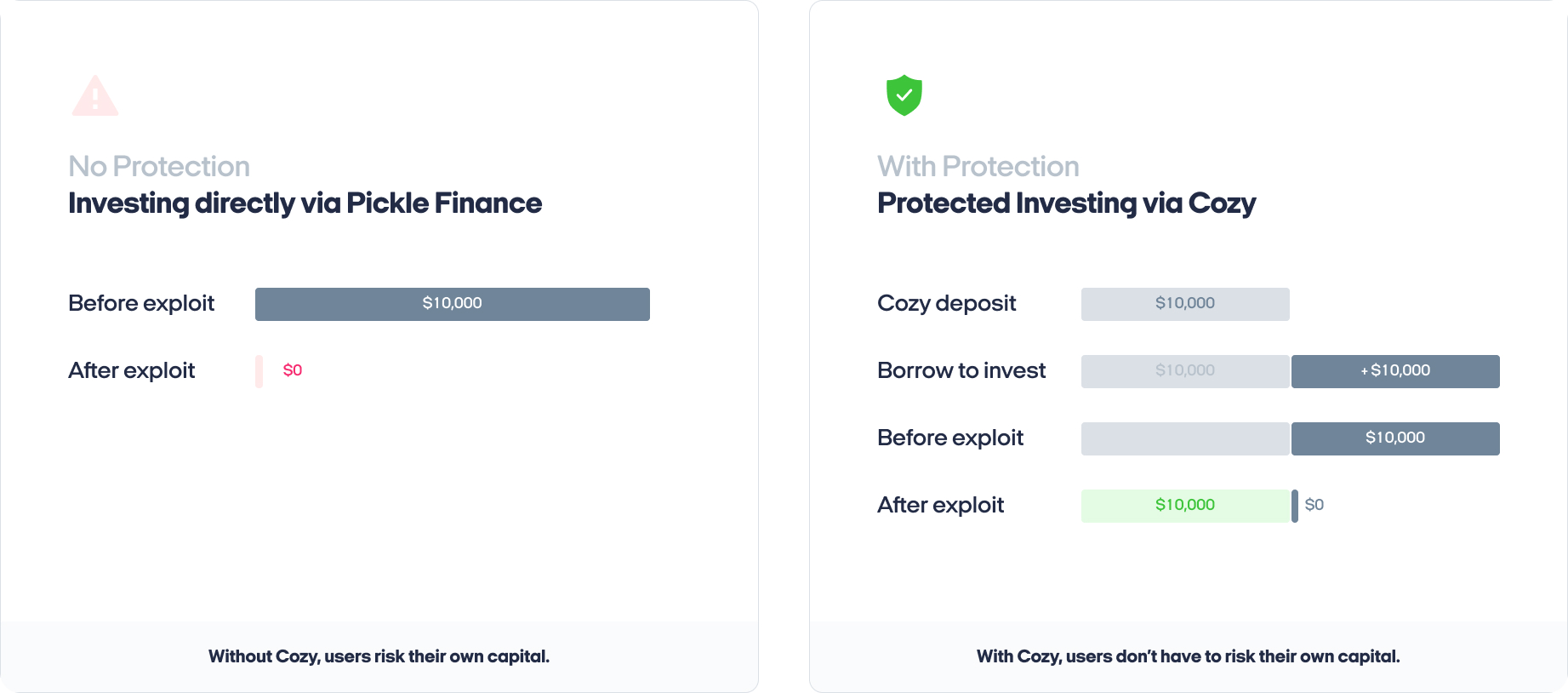This screenshot has width=1568, height=693.
Task: Click 'Protected Investing via Cozy' title
Action: tap(1066, 203)
